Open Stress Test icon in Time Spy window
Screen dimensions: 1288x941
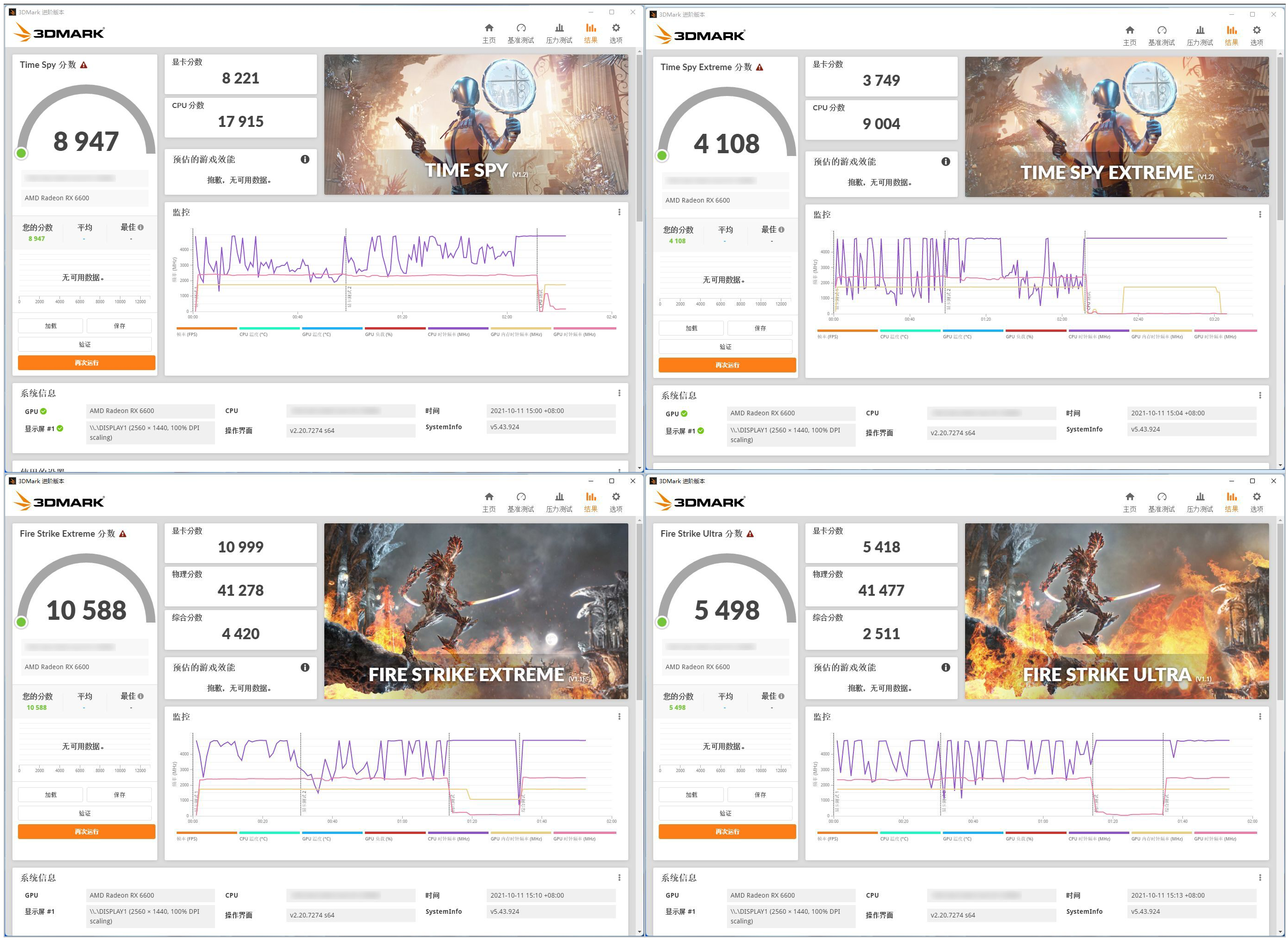coord(559,33)
